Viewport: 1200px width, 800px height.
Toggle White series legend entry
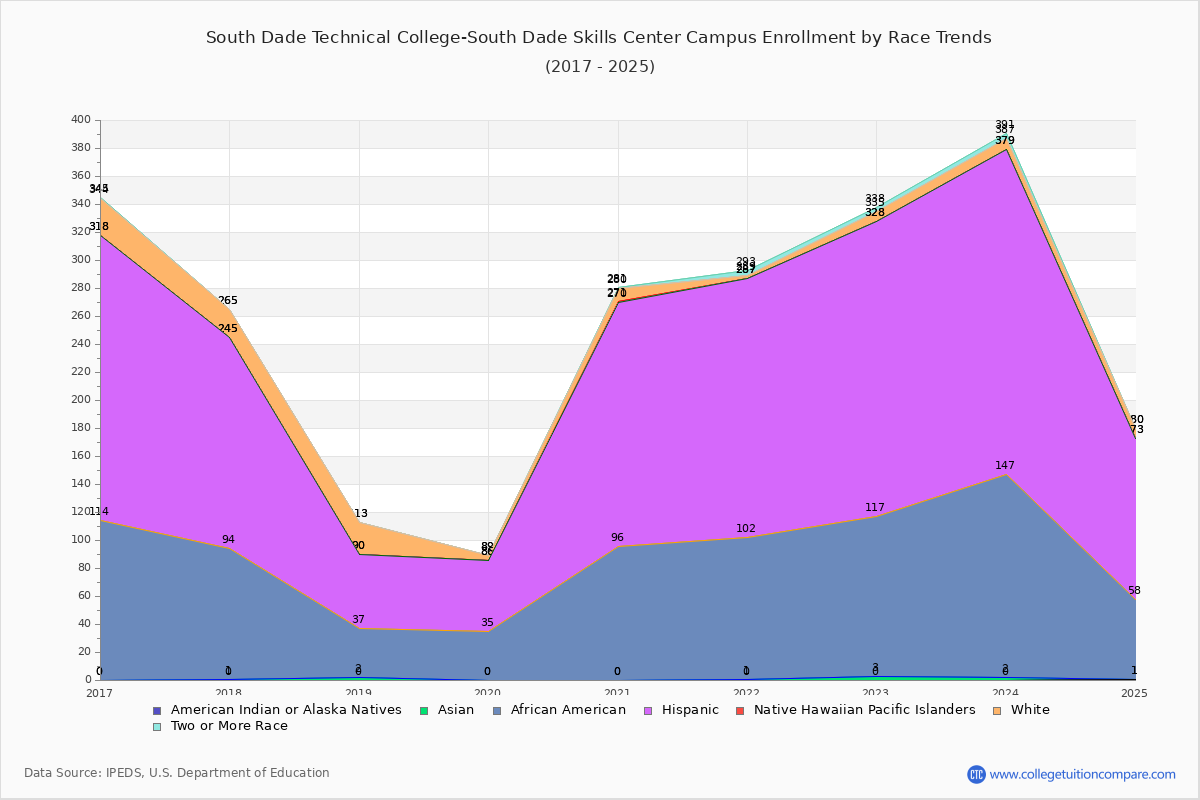point(1021,710)
